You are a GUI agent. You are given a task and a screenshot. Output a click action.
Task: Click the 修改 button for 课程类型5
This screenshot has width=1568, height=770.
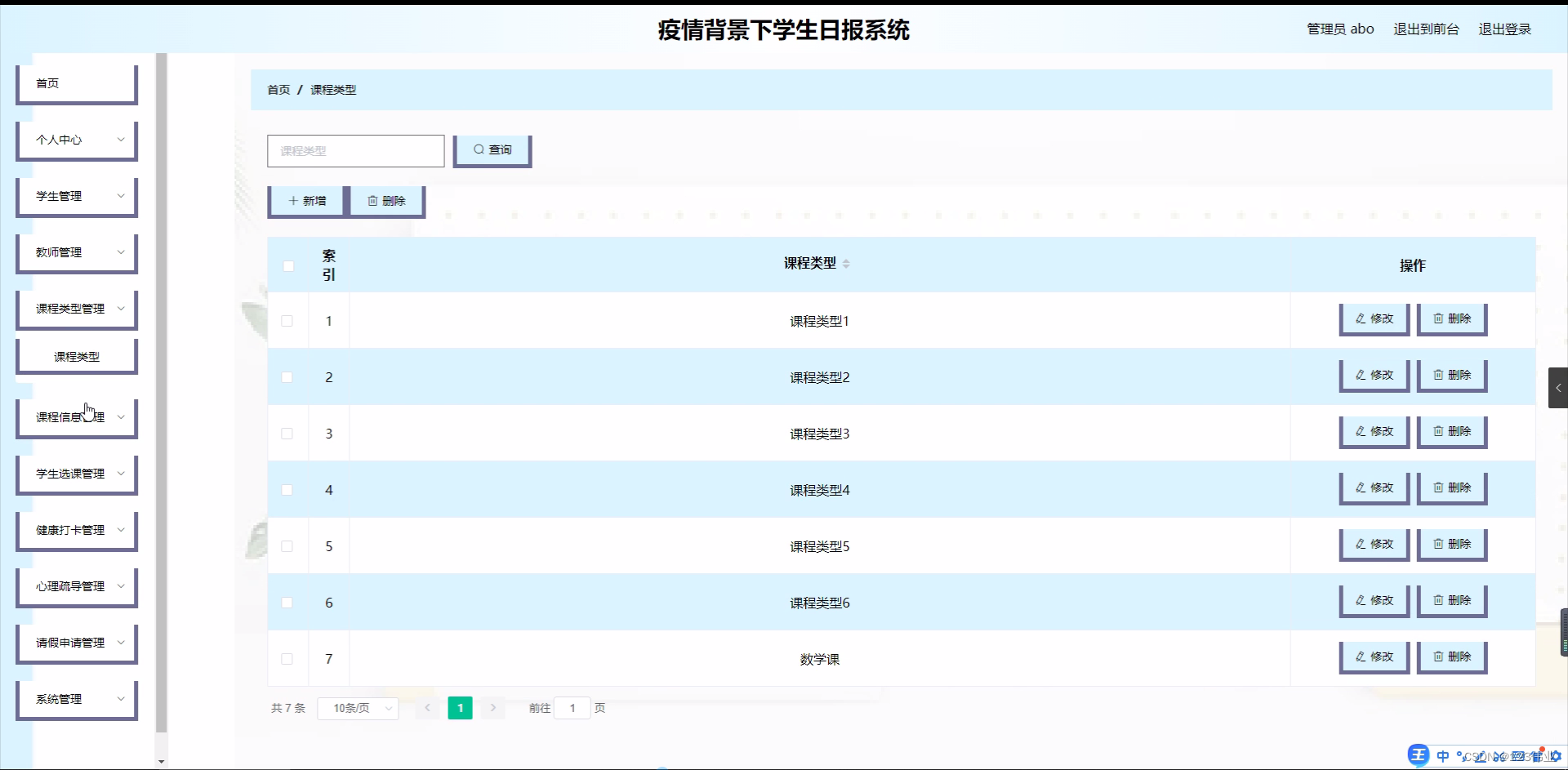tap(1374, 544)
